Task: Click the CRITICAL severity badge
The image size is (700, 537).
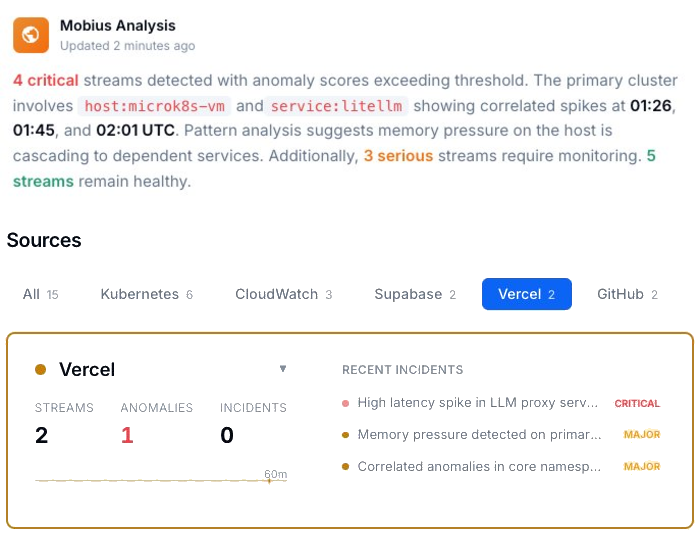Action: coord(637,404)
